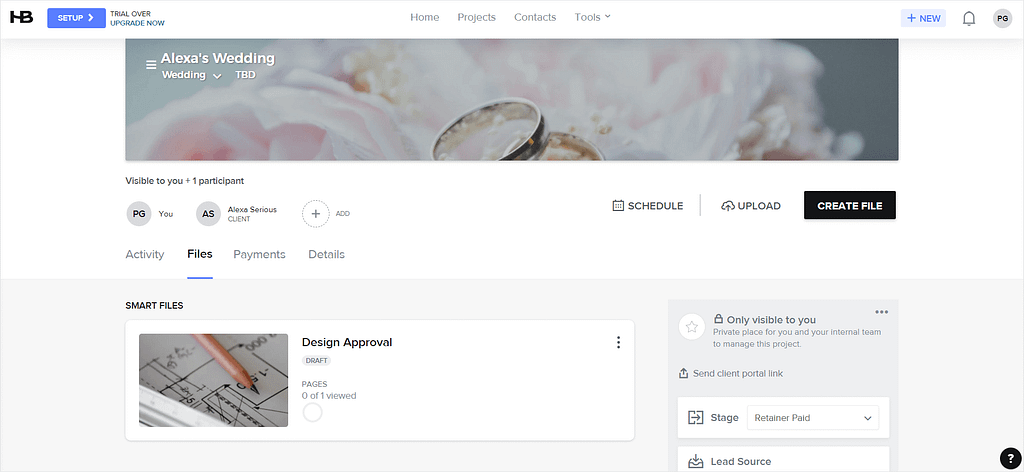This screenshot has height=472, width=1024.
Task: Open the Tools menu dropdown
Action: tap(592, 17)
